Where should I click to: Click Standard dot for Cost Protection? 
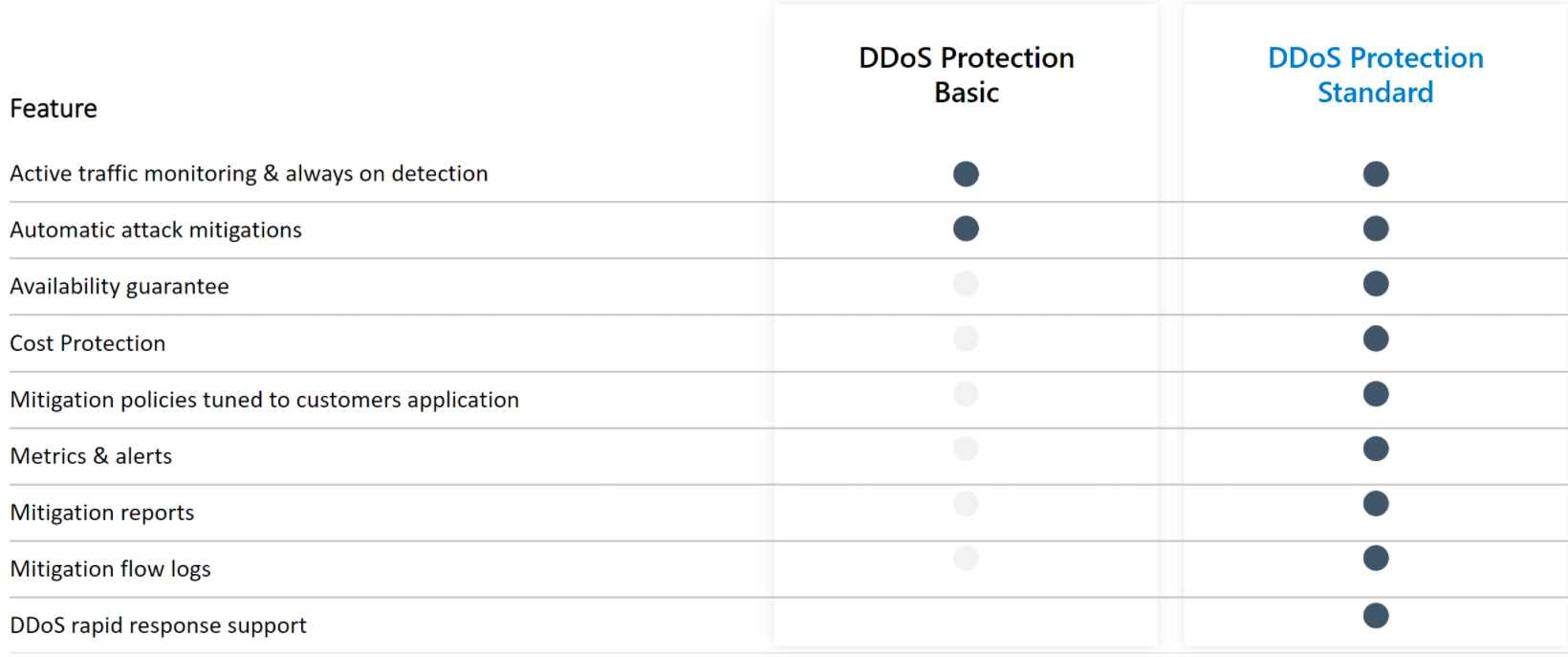[x=1375, y=339]
